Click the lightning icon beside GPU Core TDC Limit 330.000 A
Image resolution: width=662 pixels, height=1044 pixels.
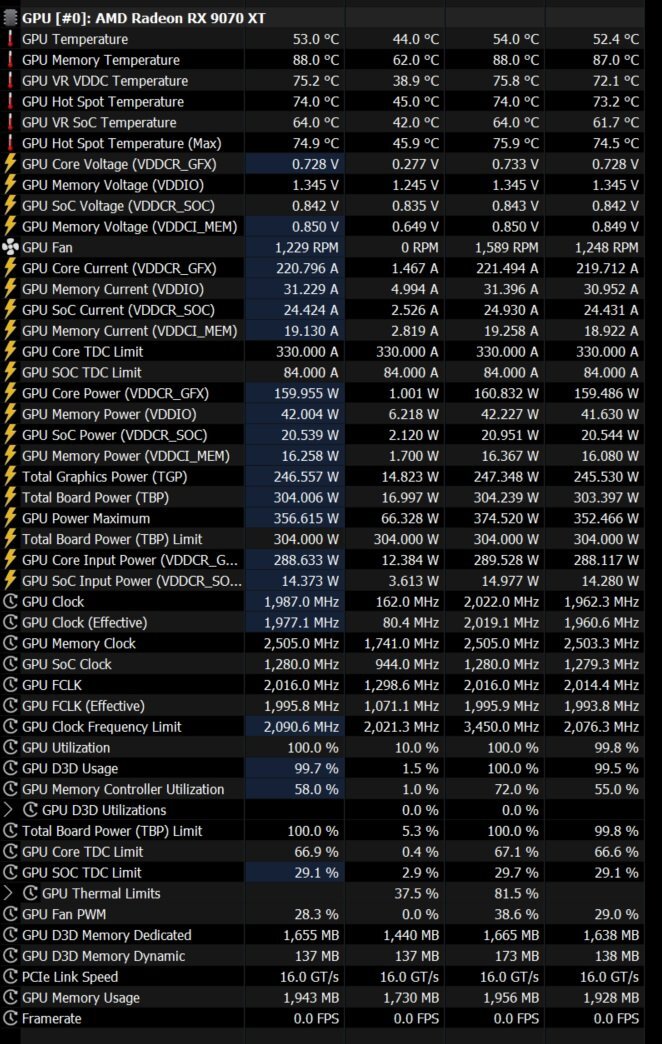[x=10, y=352]
